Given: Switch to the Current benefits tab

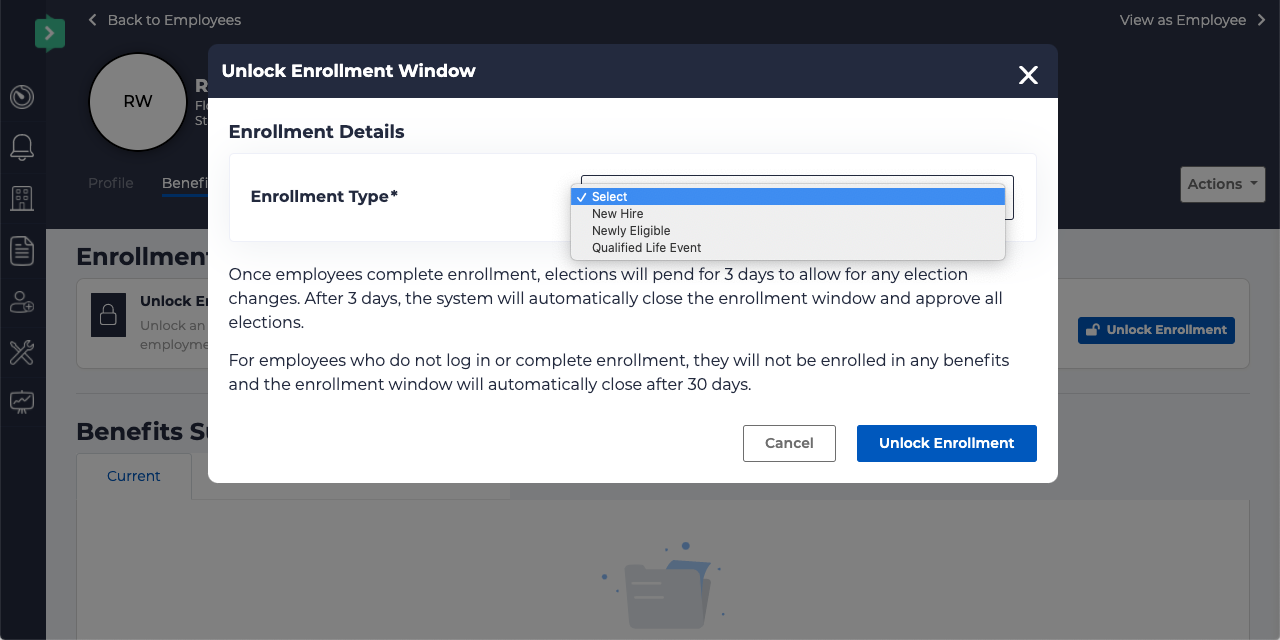Looking at the screenshot, I should [133, 476].
